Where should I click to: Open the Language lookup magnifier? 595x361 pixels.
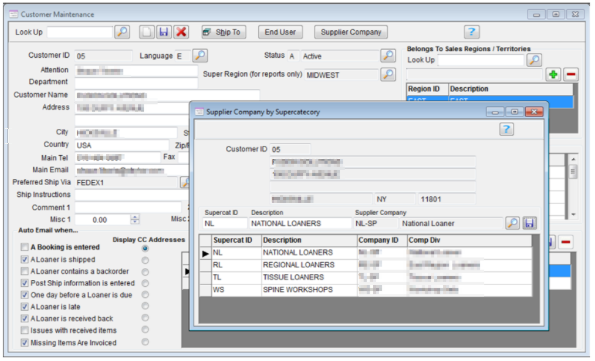(200, 56)
